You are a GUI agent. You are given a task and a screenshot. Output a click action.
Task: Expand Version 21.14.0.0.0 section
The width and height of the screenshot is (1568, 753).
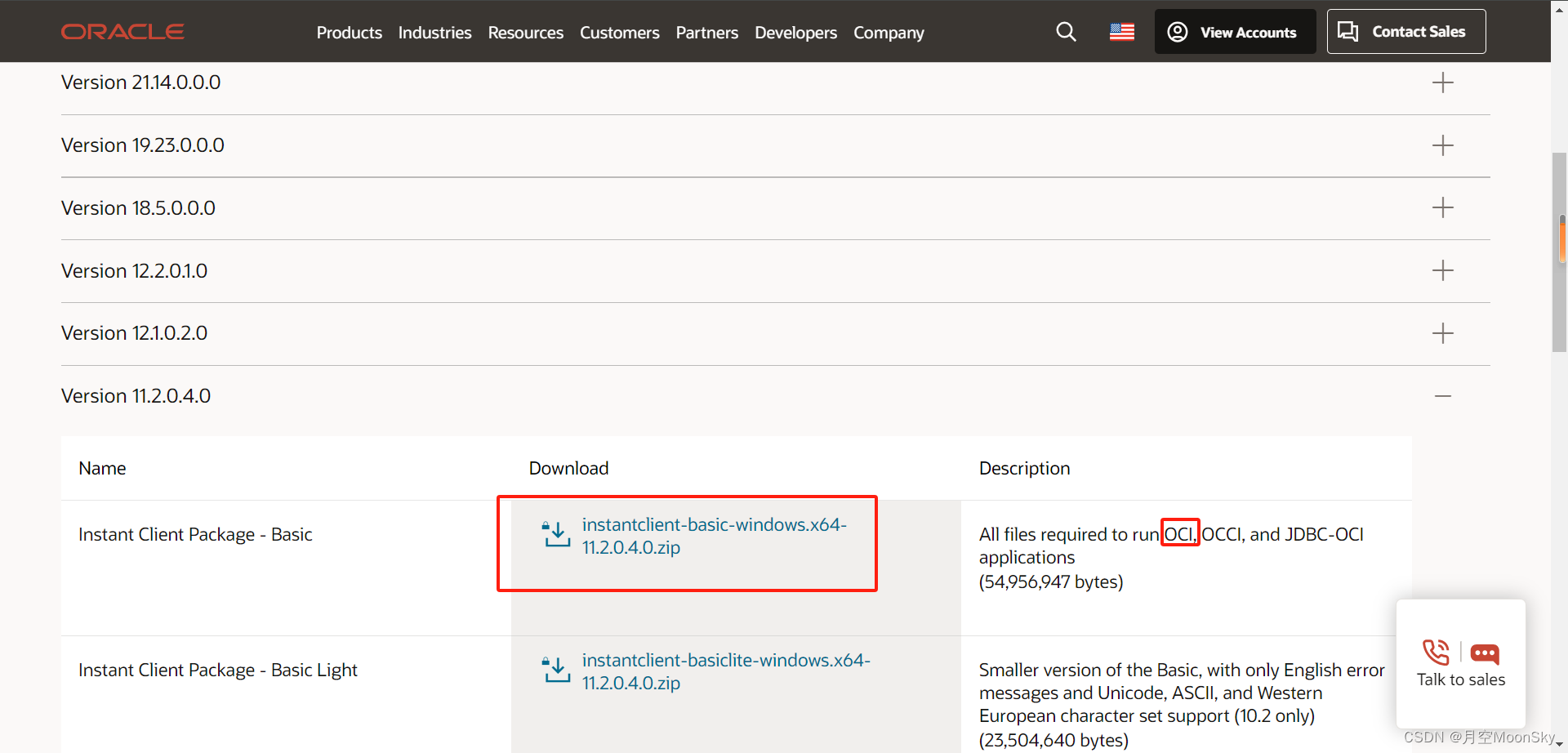pos(1443,82)
